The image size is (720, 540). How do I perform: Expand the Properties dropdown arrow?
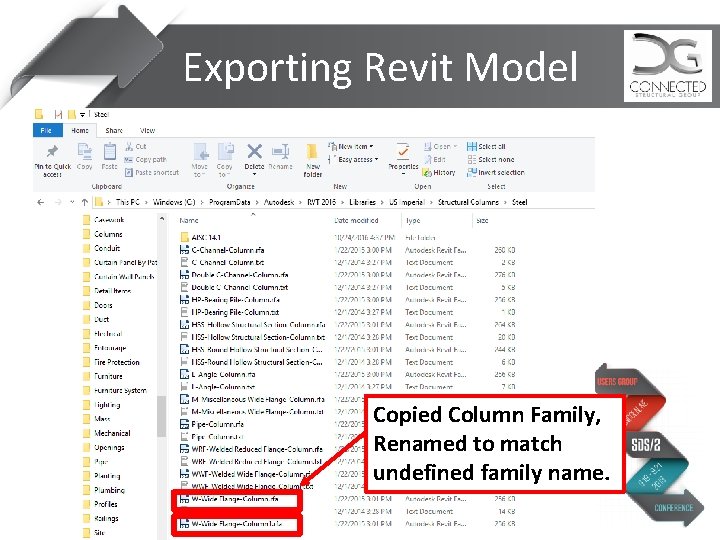(x=403, y=174)
